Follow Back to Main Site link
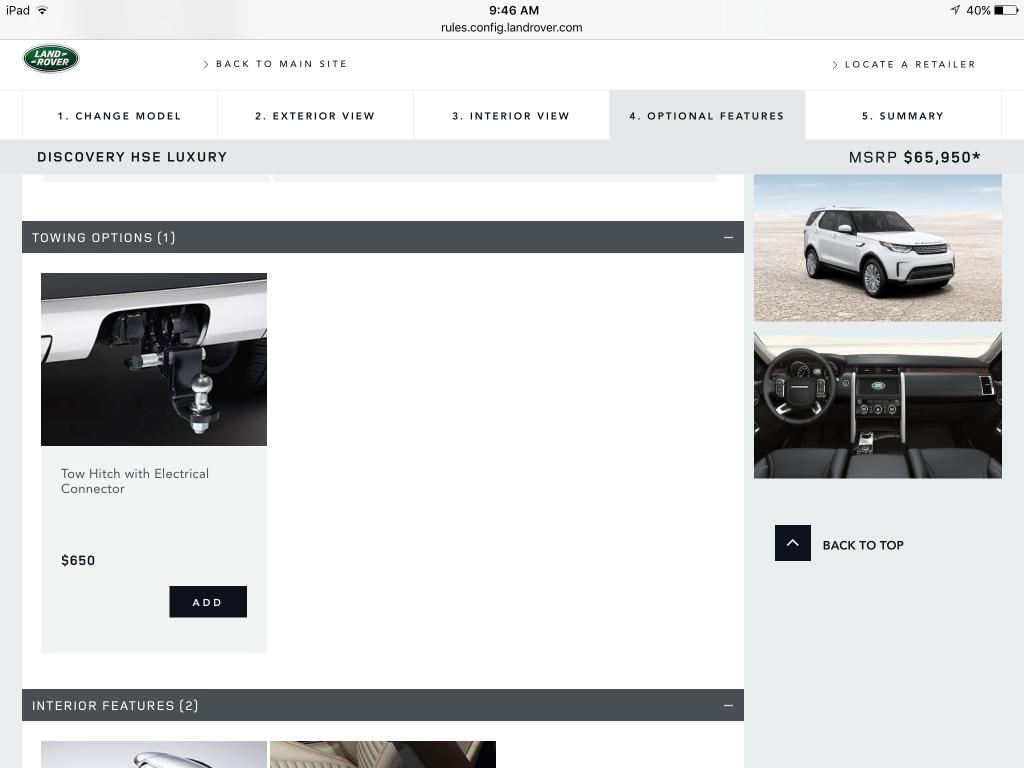The height and width of the screenshot is (768, 1024). pyautogui.click(x=275, y=64)
